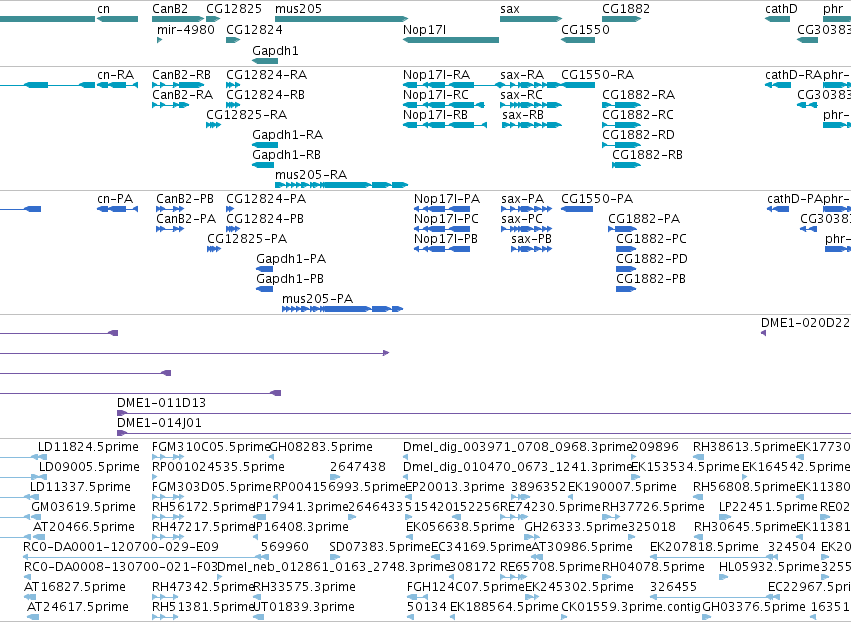
Task: Select the CG1550-RA transcript label
Action: click(598, 75)
